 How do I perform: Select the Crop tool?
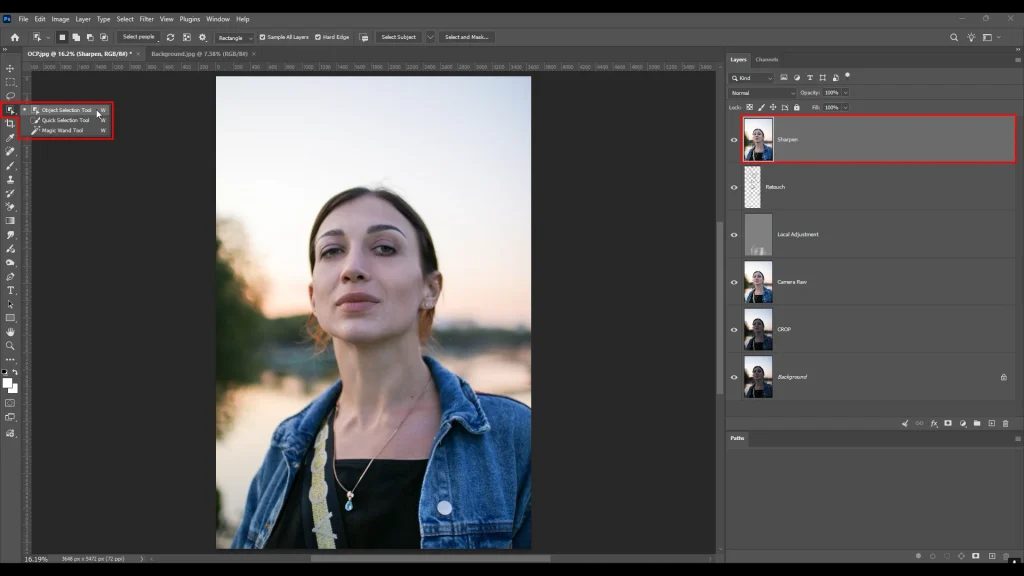click(x=10, y=123)
